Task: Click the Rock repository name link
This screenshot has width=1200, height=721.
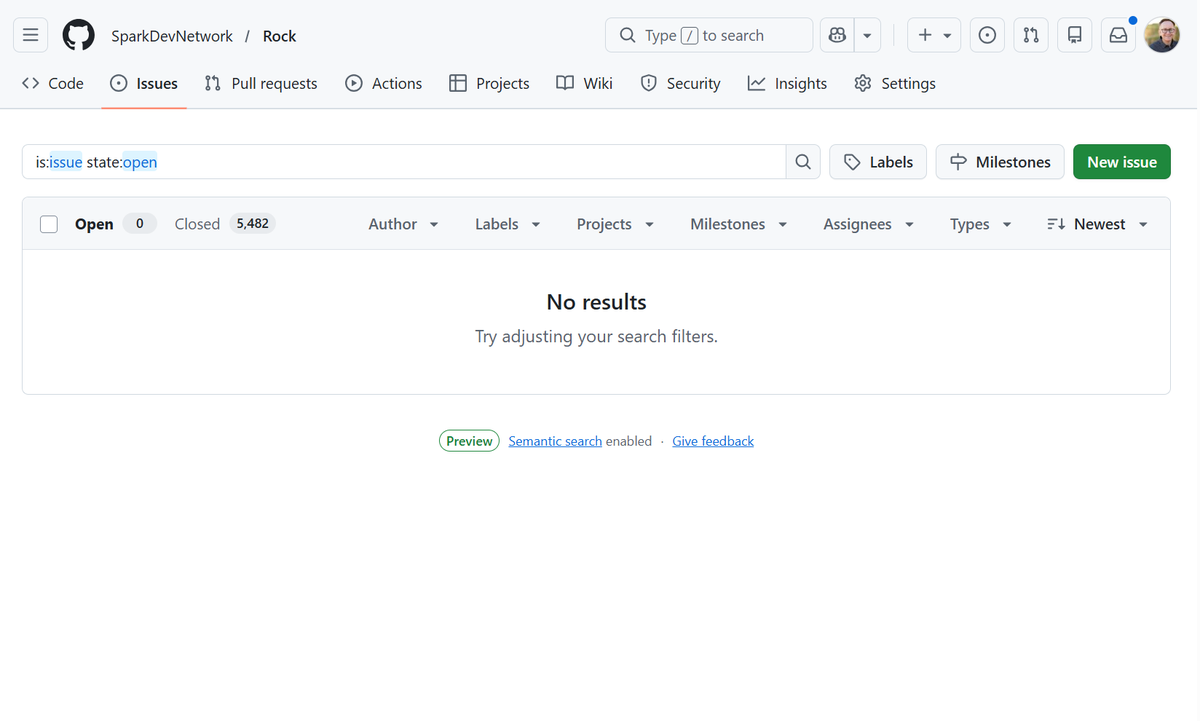Action: tap(279, 36)
